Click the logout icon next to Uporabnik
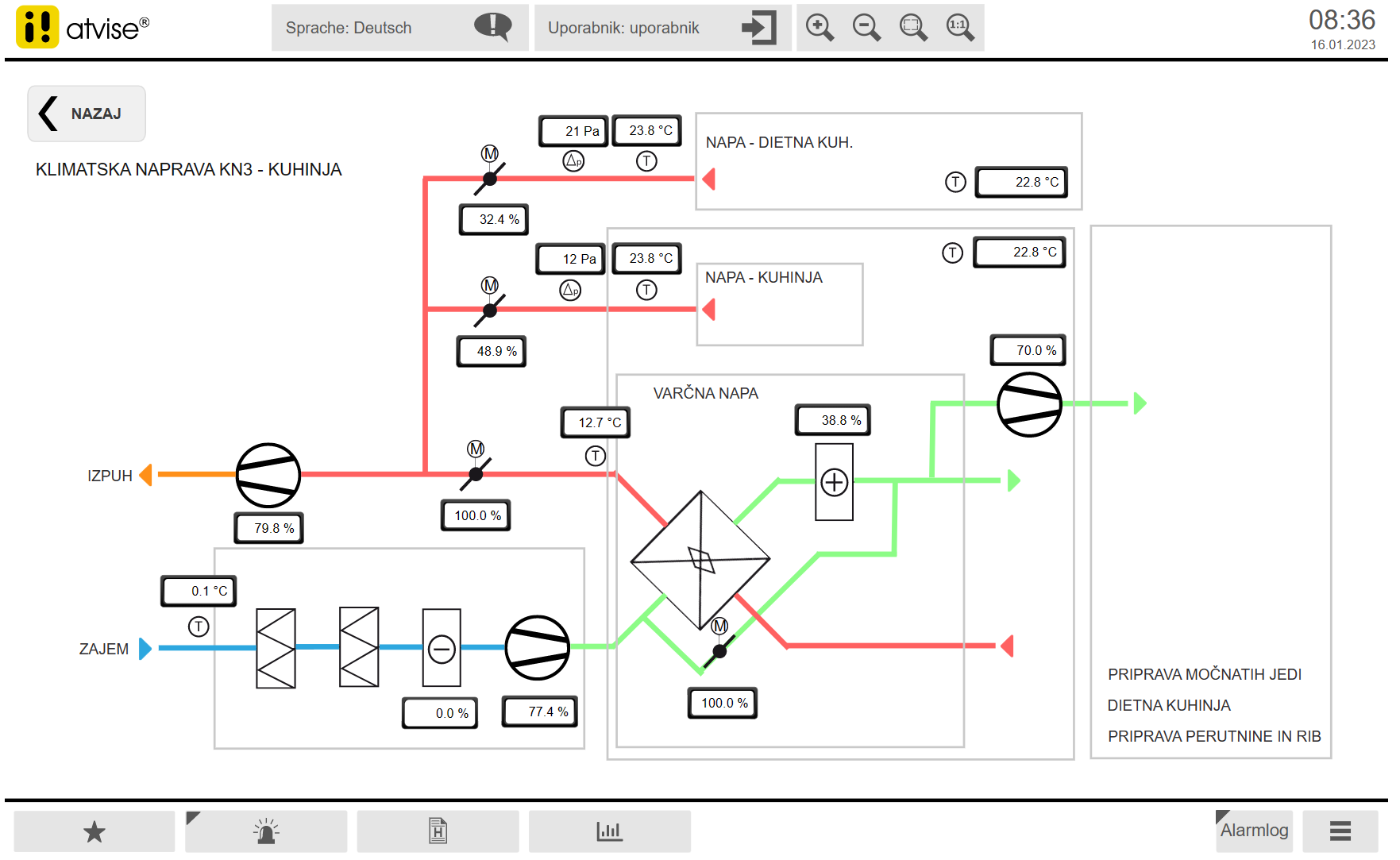 759,28
